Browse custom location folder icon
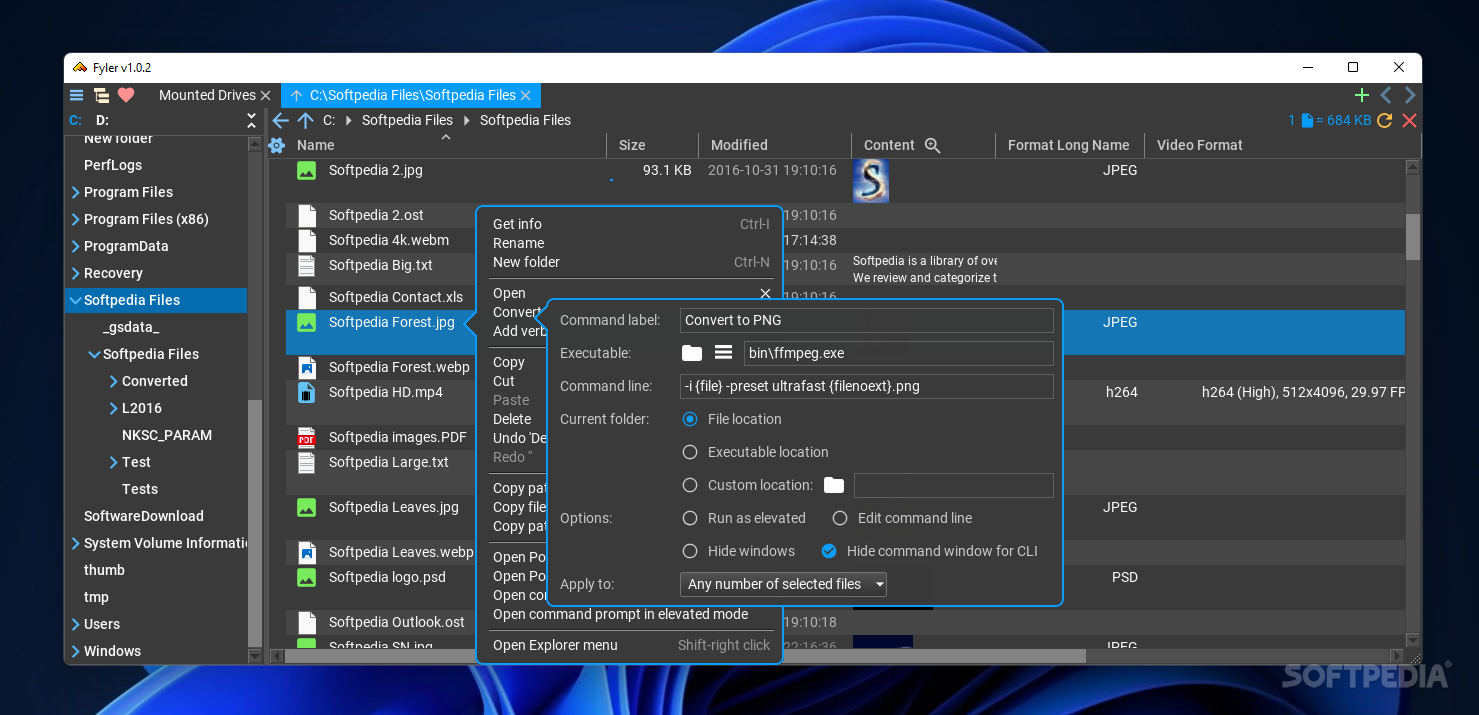 tap(834, 485)
